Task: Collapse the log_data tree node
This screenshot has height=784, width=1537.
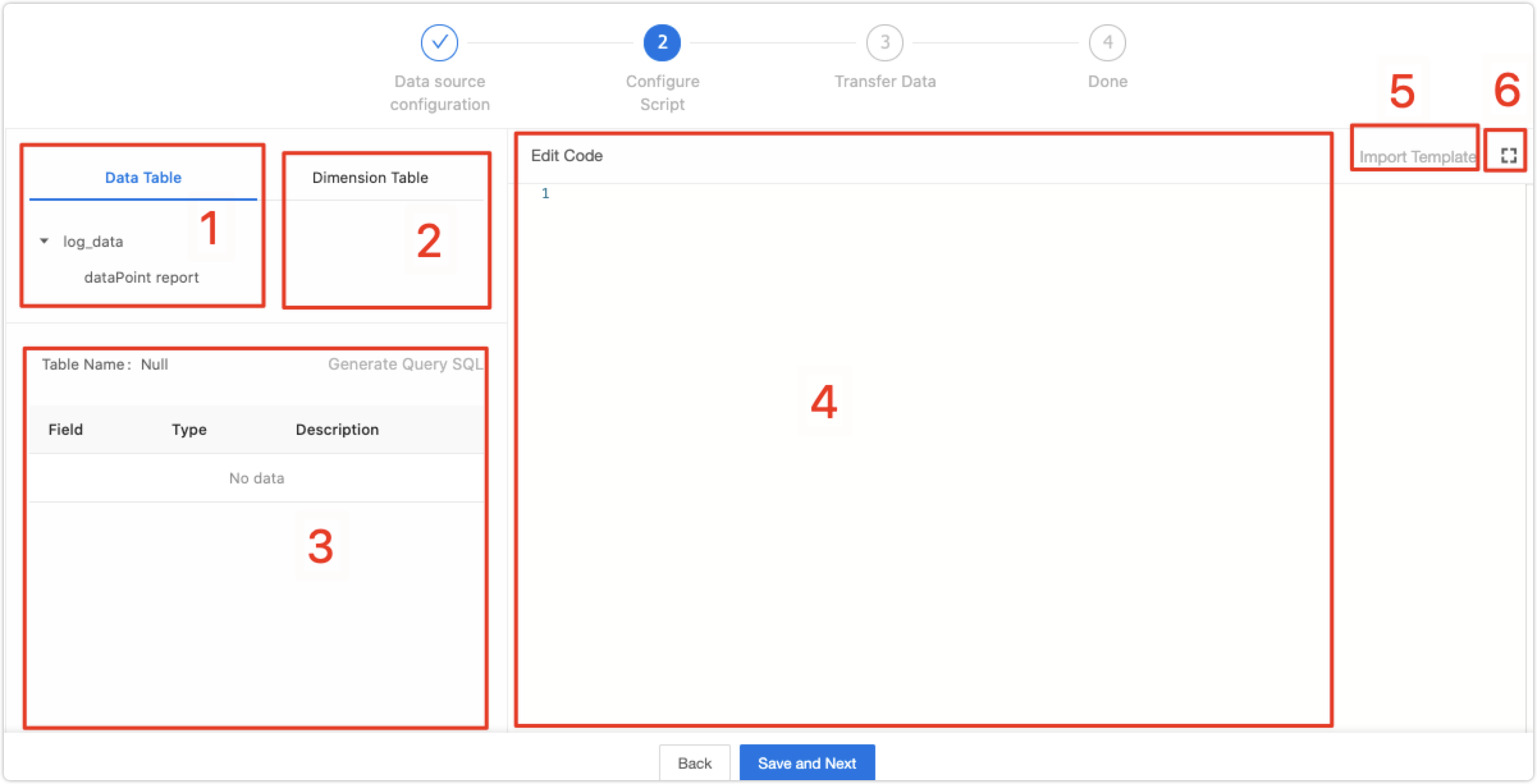Action: coord(44,241)
